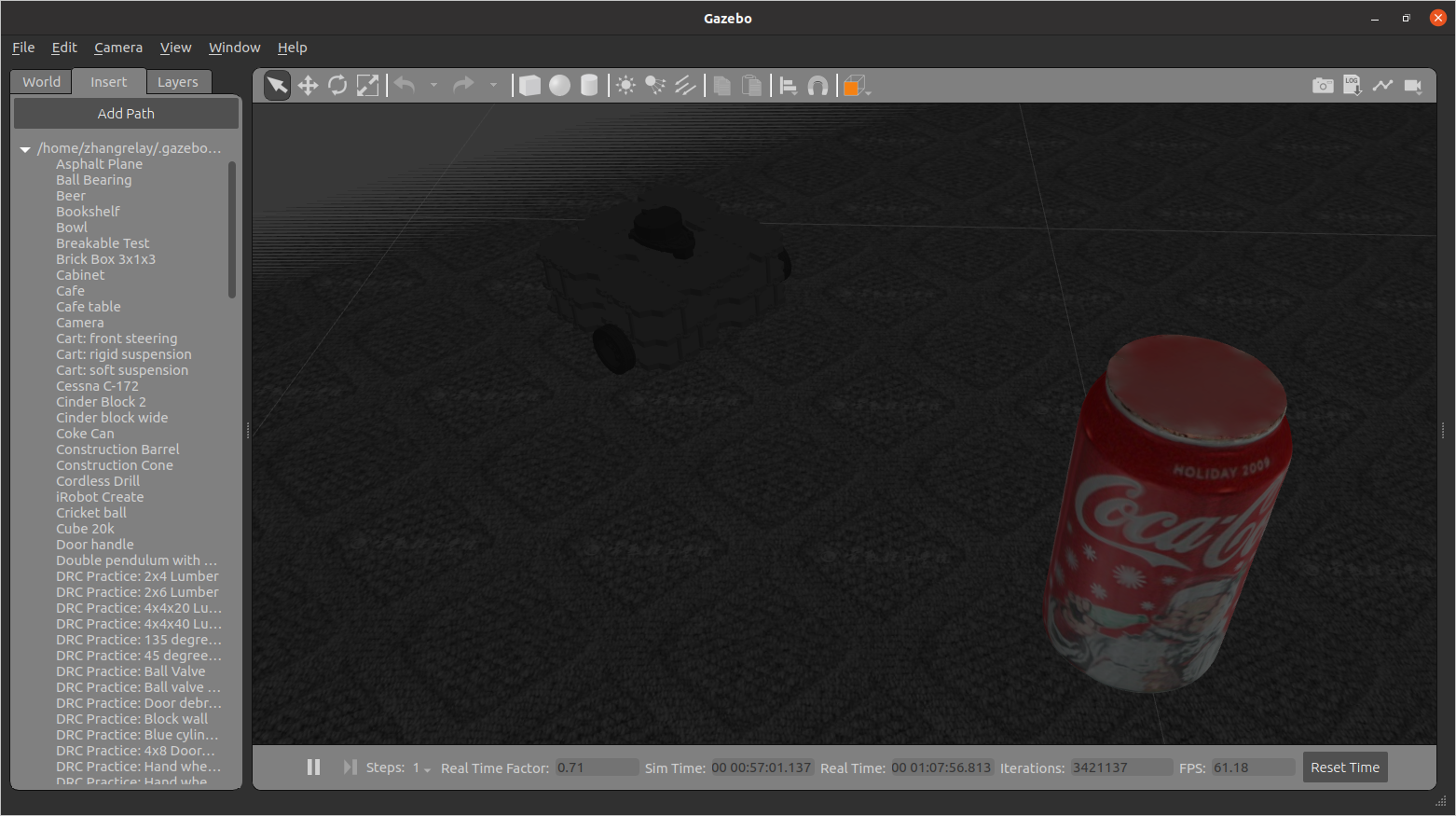Select the Bookshelf model

click(88, 212)
